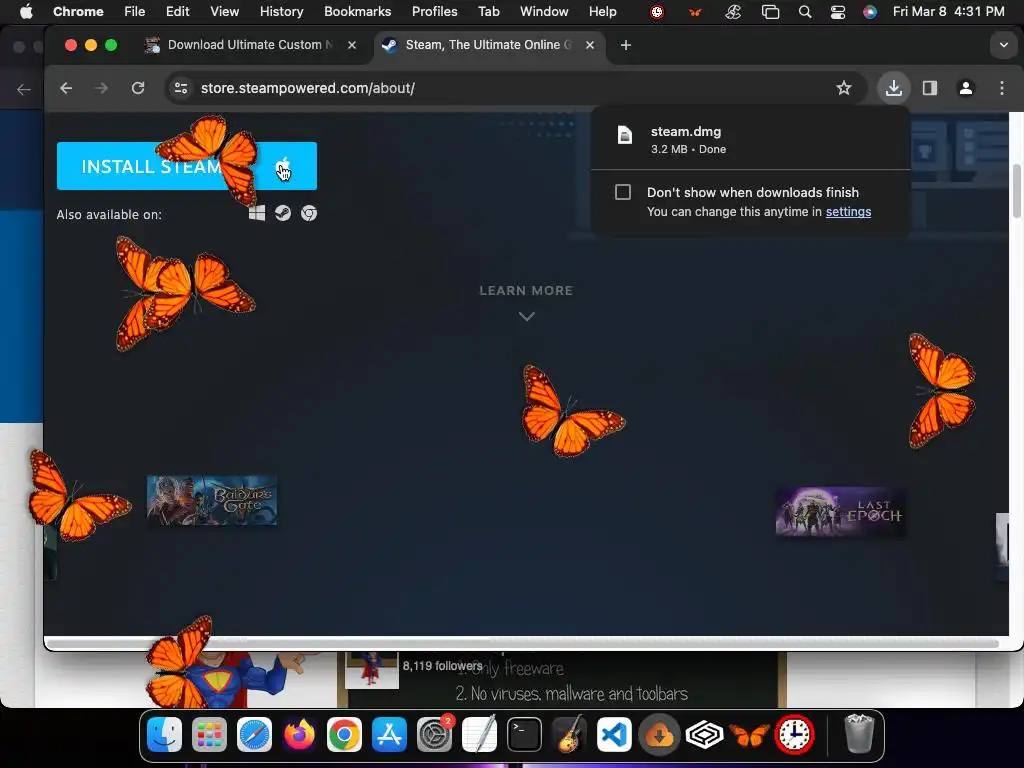Expand the chevron below Learn More

point(526,316)
